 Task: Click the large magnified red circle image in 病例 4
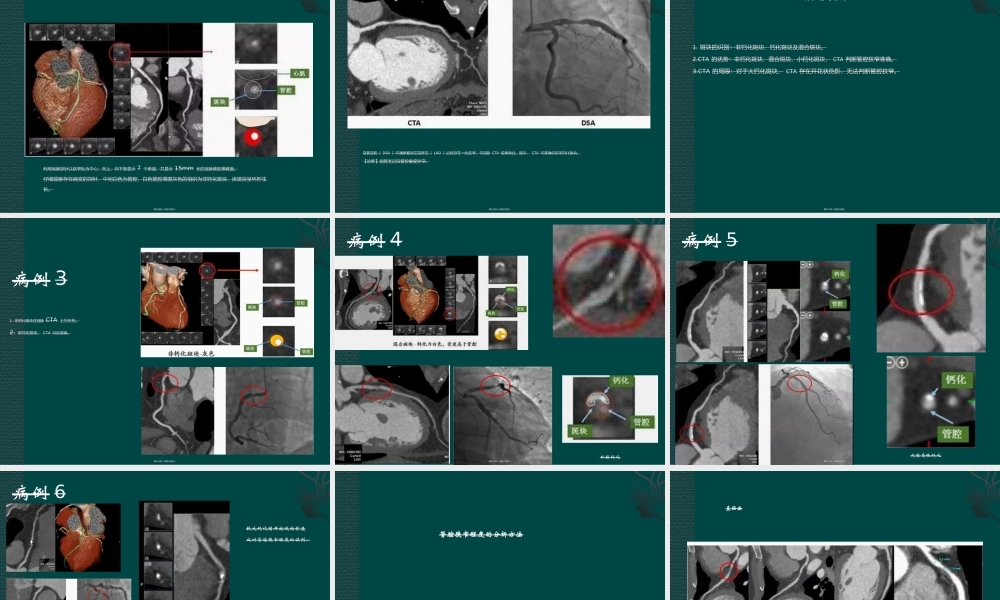click(x=607, y=280)
